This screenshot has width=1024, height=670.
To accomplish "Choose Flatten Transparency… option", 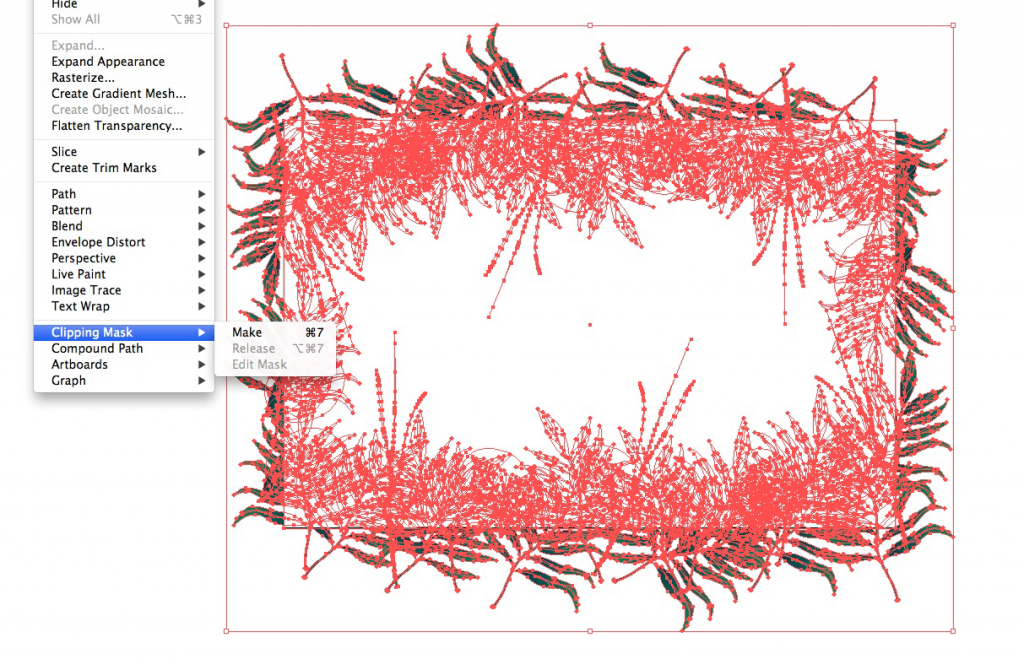I will pos(123,125).
